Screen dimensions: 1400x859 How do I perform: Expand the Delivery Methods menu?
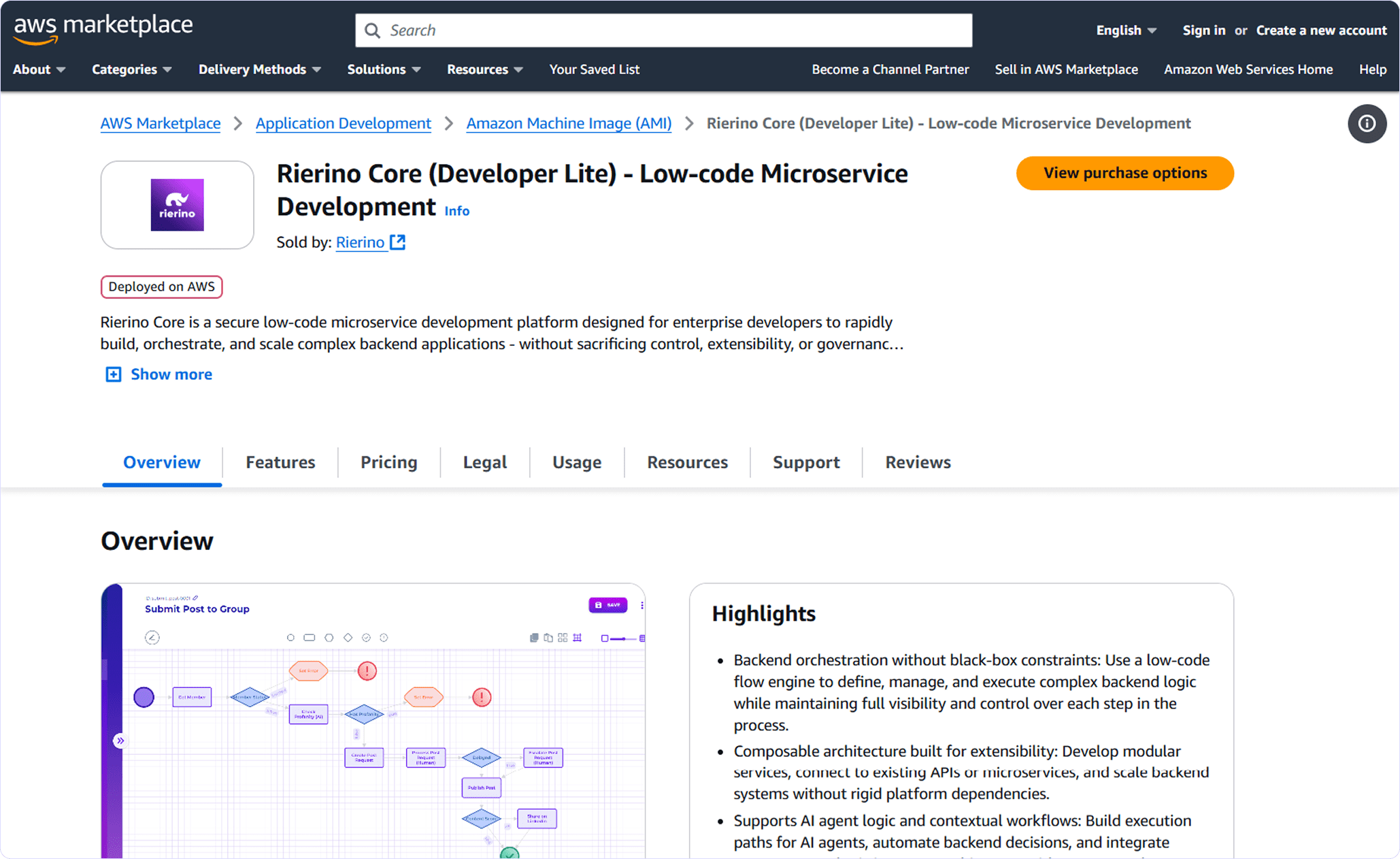coord(259,69)
